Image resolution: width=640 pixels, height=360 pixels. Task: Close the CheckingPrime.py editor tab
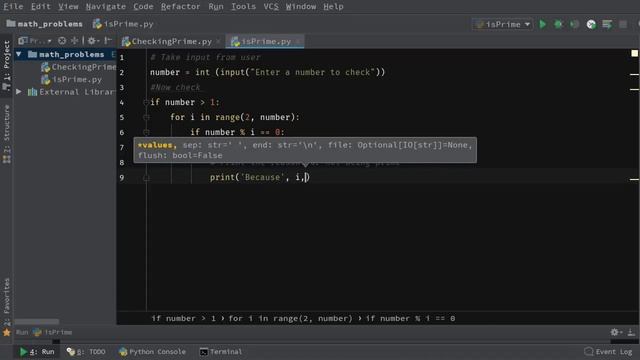218,42
